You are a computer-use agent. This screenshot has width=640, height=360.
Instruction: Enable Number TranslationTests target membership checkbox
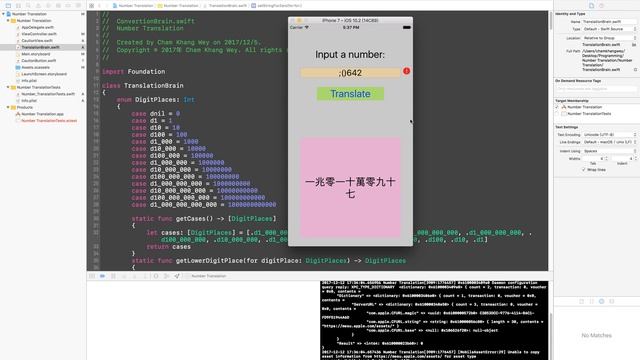(557, 114)
